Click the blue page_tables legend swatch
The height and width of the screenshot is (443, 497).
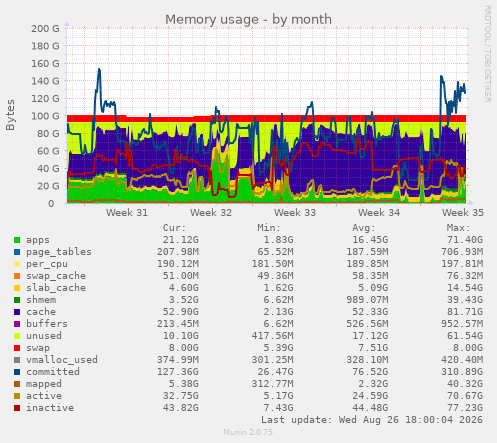coord(17,252)
